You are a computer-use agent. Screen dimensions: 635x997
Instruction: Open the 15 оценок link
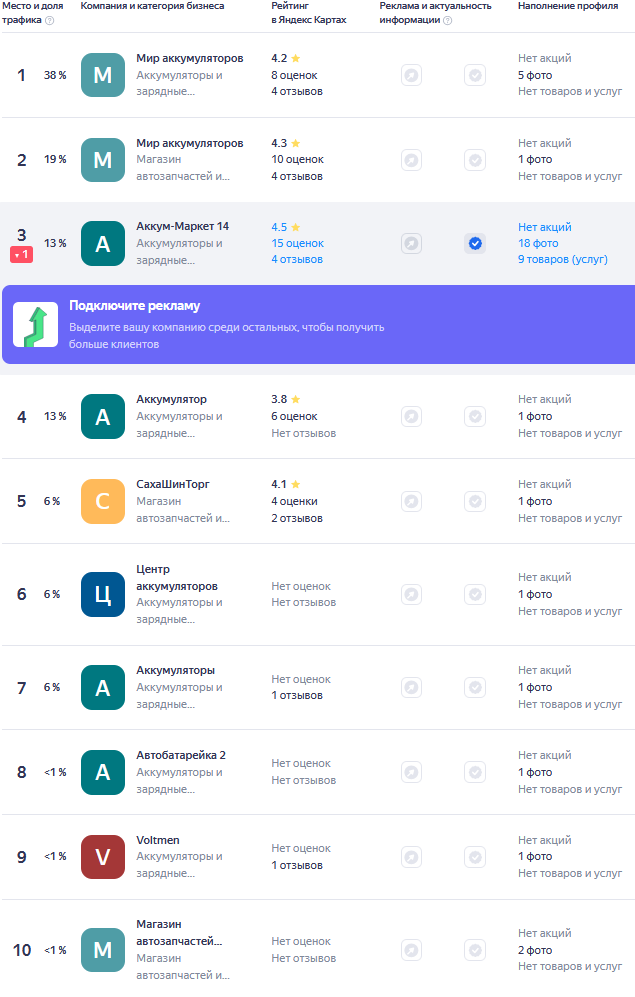(x=297, y=244)
